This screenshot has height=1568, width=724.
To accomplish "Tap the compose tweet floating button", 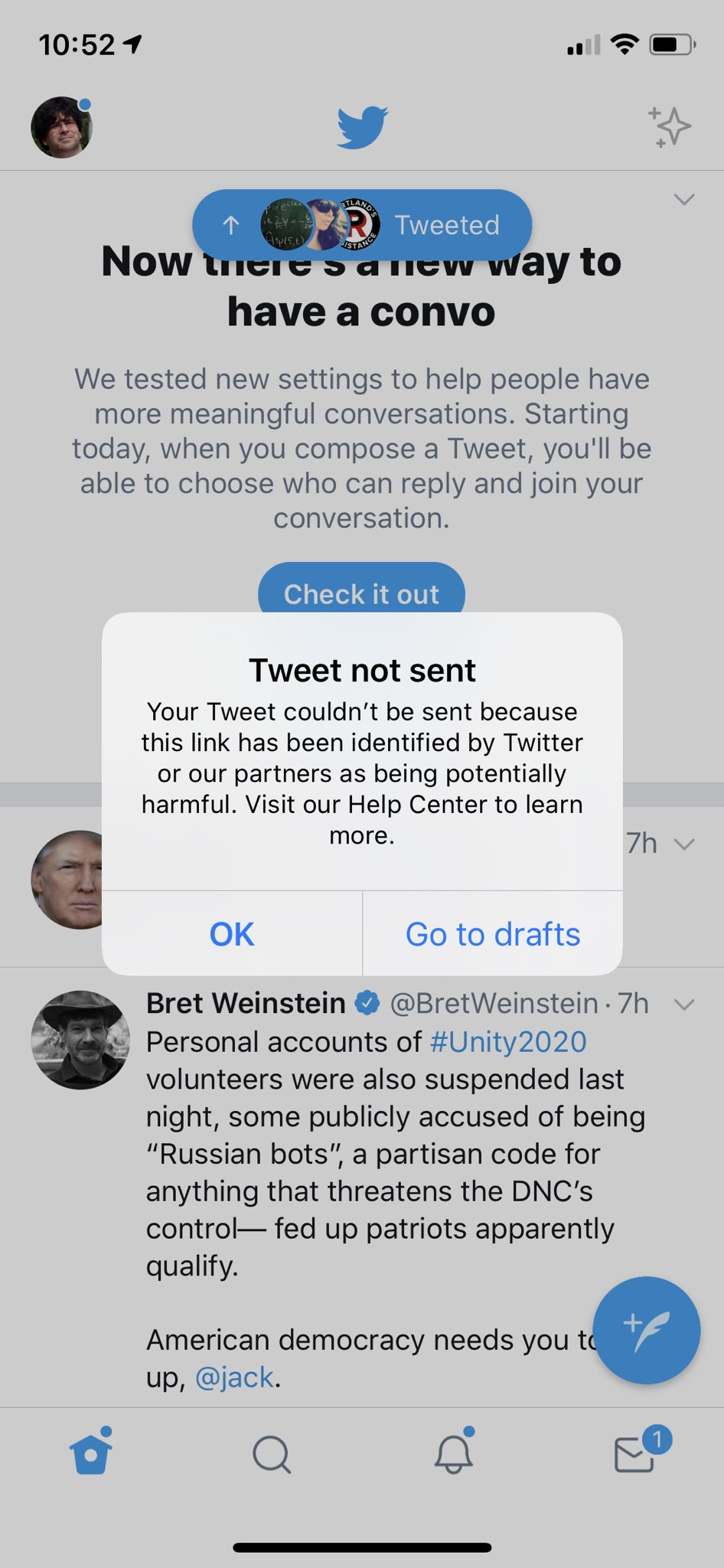I will point(646,1331).
